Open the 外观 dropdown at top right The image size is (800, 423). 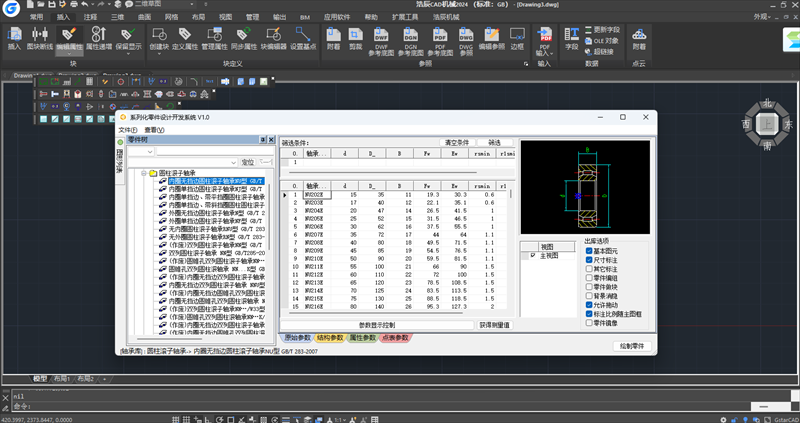[763, 17]
